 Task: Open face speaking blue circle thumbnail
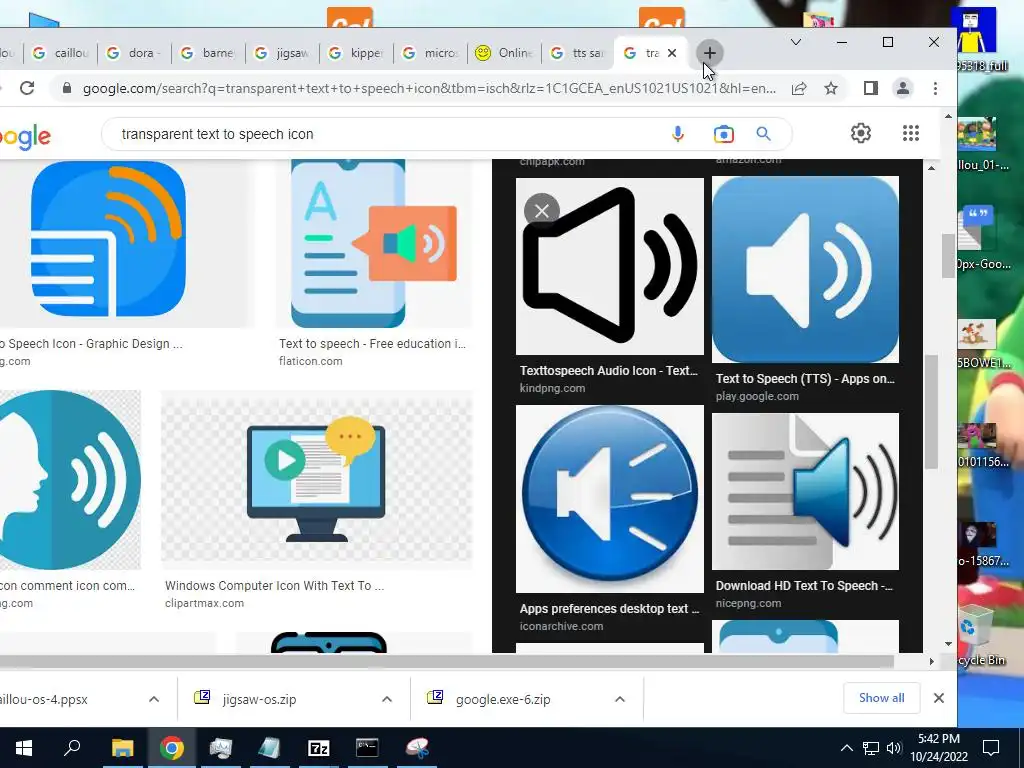(x=70, y=480)
